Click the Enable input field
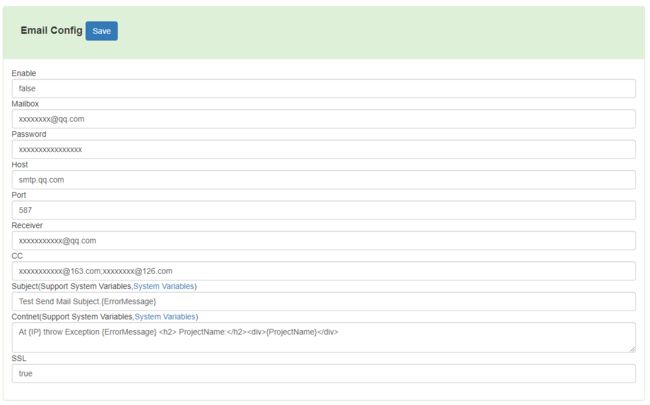 coord(323,89)
